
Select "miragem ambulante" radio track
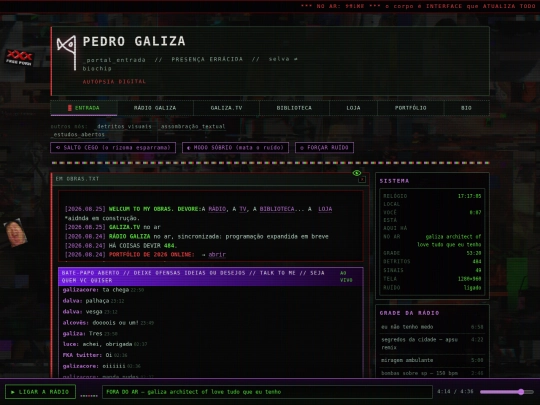pyautogui.click(x=432, y=360)
